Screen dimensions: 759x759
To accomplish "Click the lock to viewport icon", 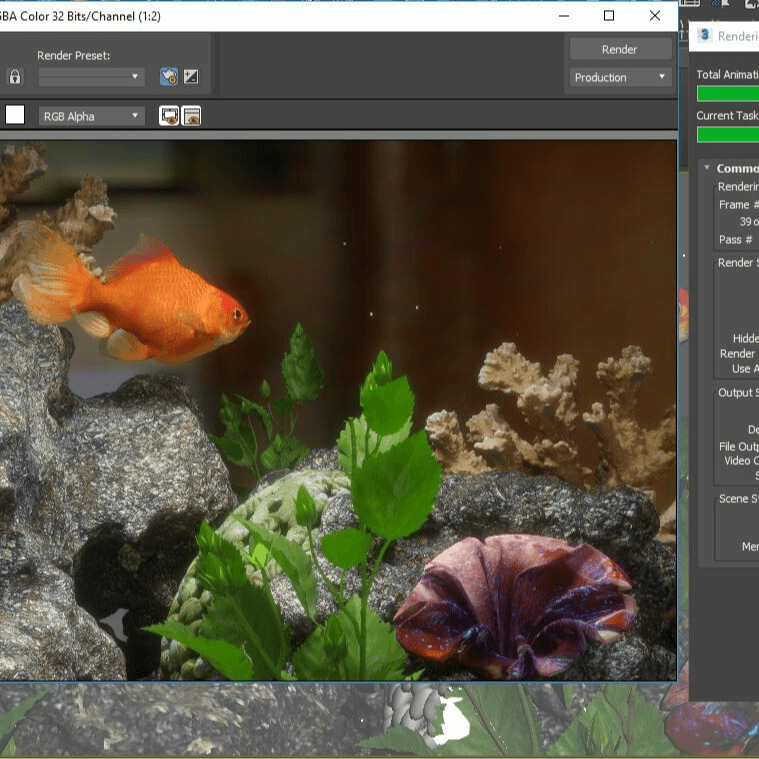I will pyautogui.click(x=15, y=77).
